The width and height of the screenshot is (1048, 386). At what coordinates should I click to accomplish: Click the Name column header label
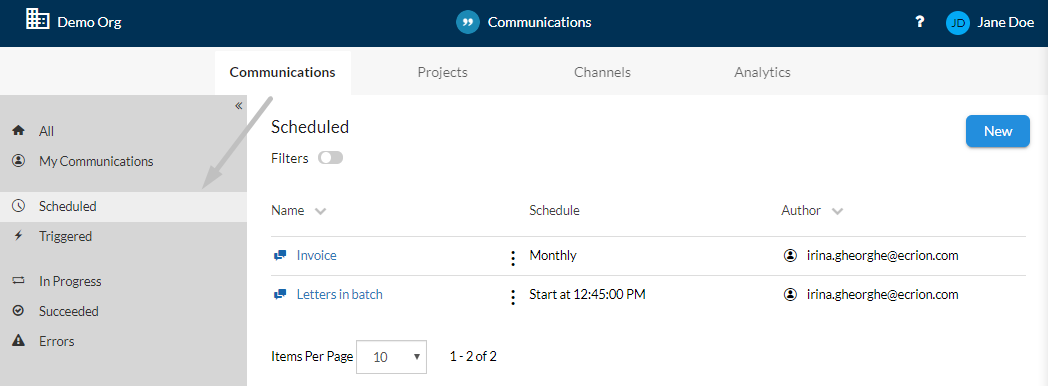(287, 210)
